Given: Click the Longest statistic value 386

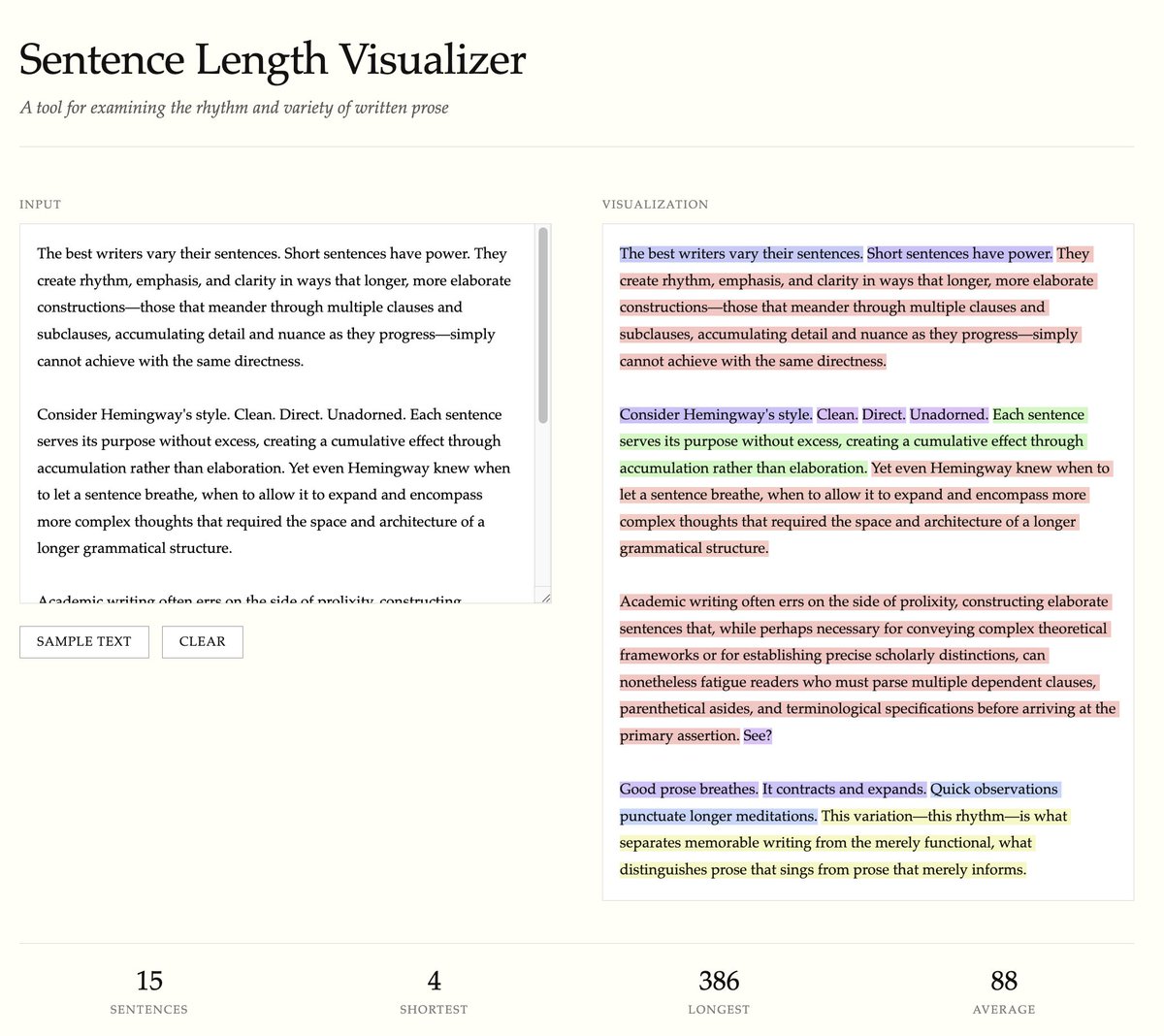Looking at the screenshot, I should point(719,981).
